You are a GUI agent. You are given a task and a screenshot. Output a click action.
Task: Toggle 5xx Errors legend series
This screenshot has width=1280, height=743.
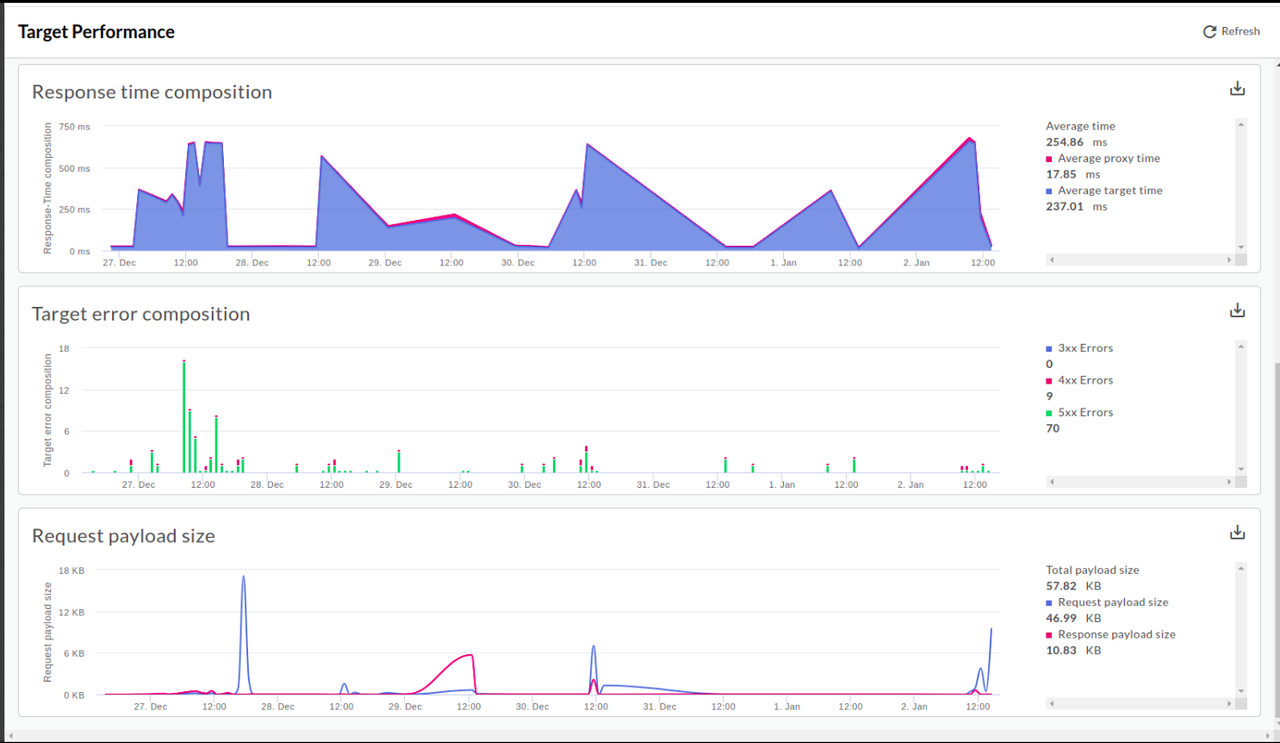coord(1079,412)
